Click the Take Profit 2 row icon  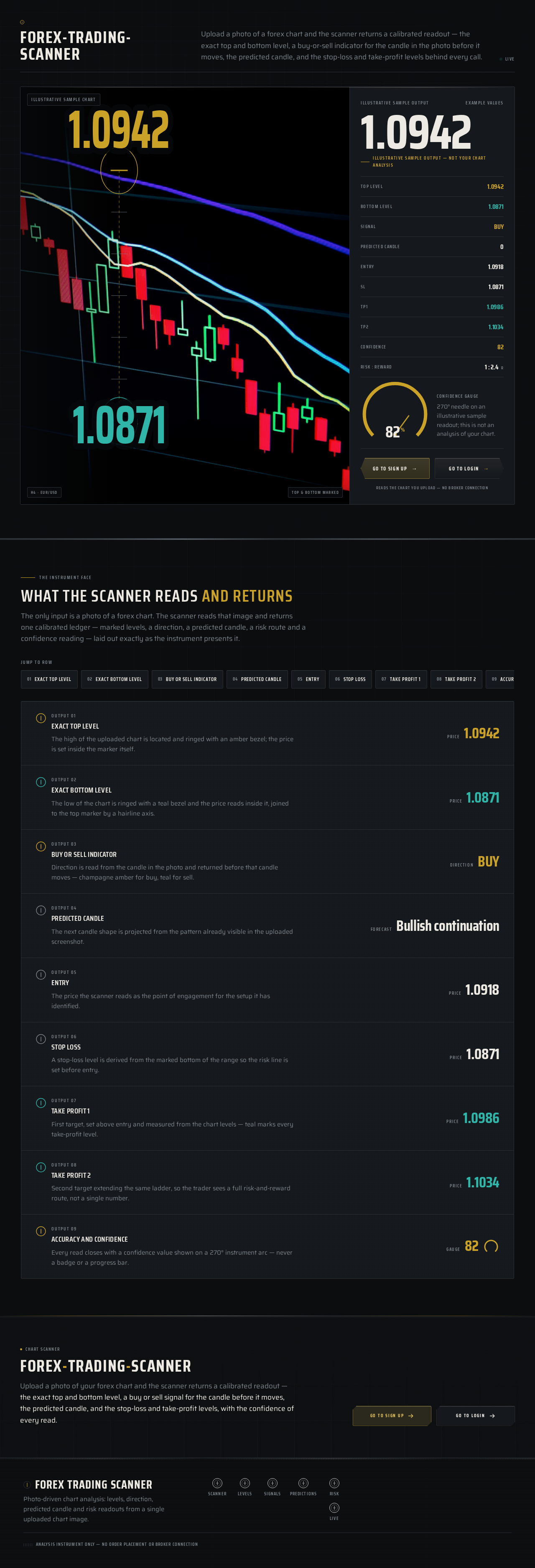coord(41,1167)
